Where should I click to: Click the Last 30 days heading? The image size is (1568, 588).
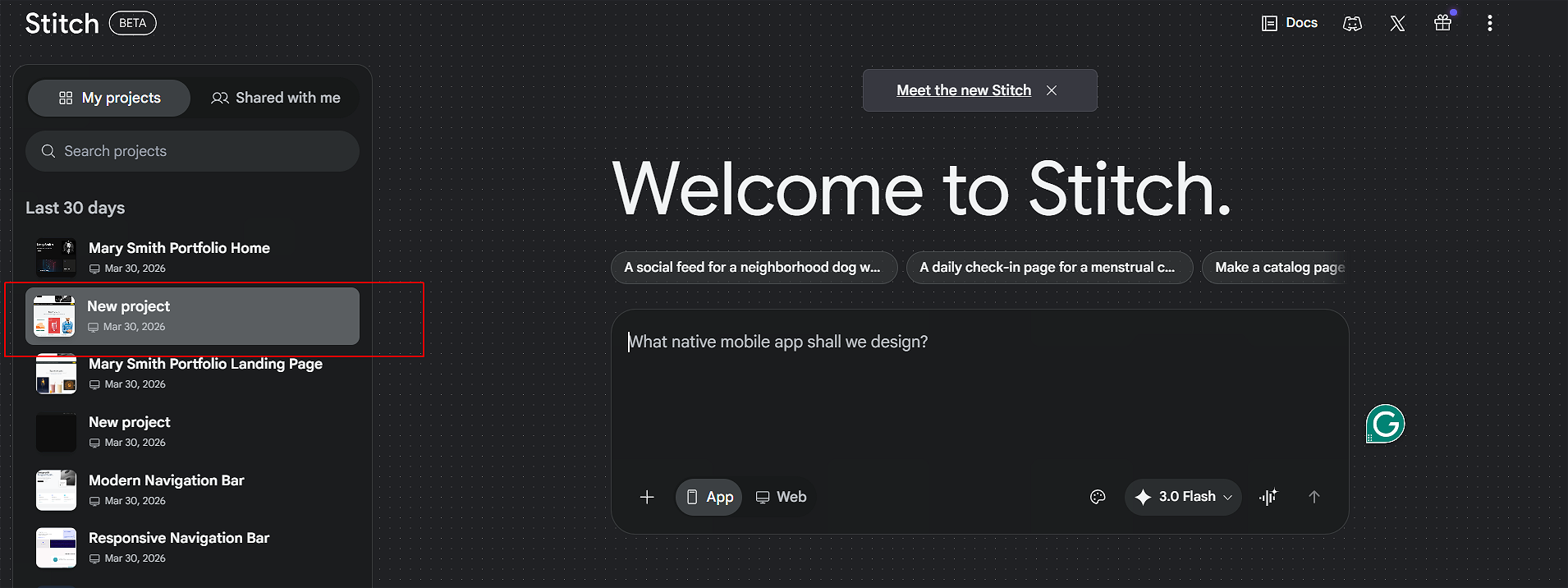point(76,208)
